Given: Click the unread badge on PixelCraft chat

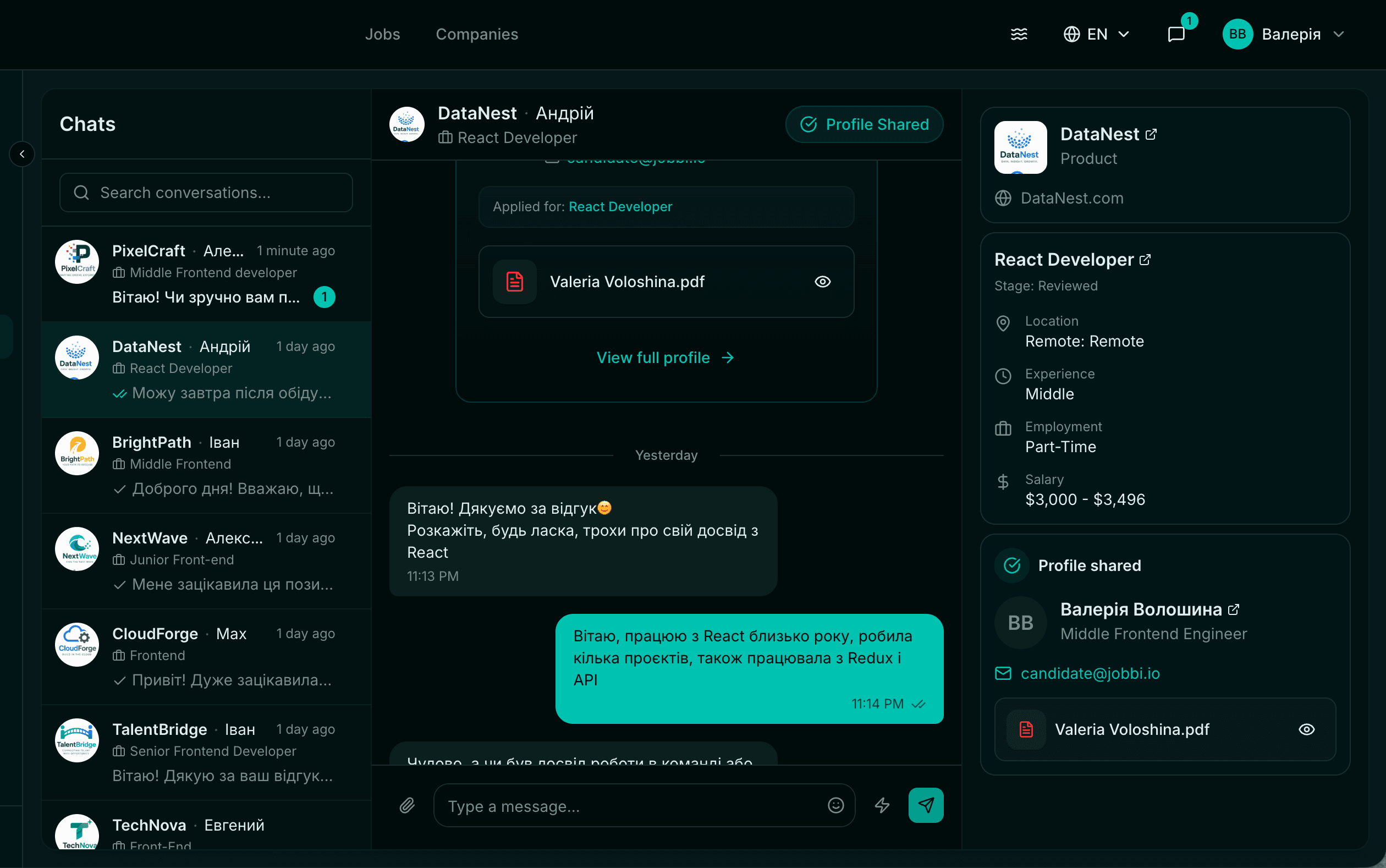Looking at the screenshot, I should coord(324,297).
